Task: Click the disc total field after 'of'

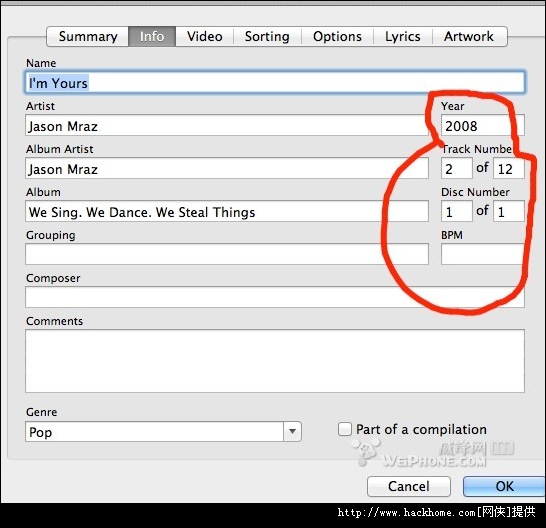Action: 509,211
